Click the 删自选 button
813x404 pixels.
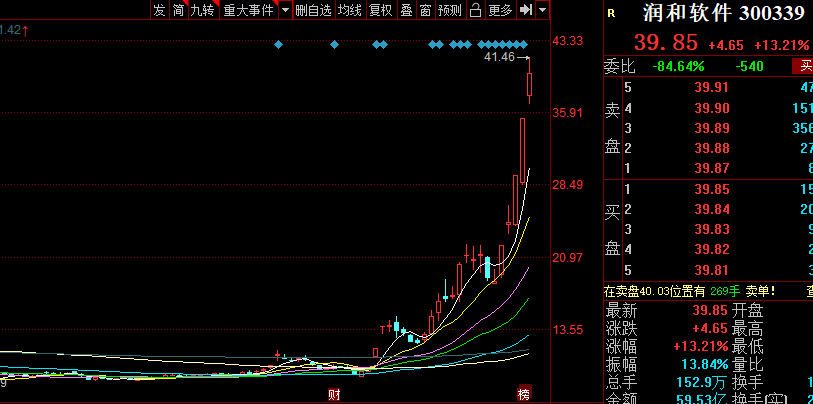[x=313, y=10]
